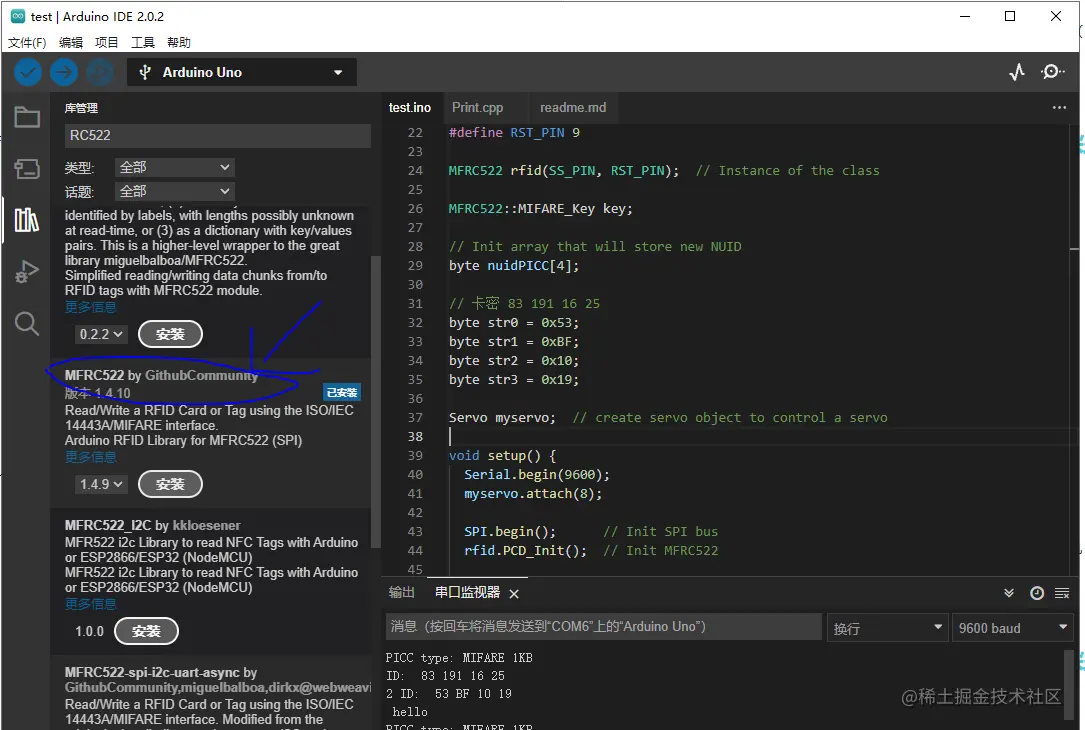Click the 已安装 installed badge
This screenshot has height=730, width=1085.
pyautogui.click(x=342, y=392)
